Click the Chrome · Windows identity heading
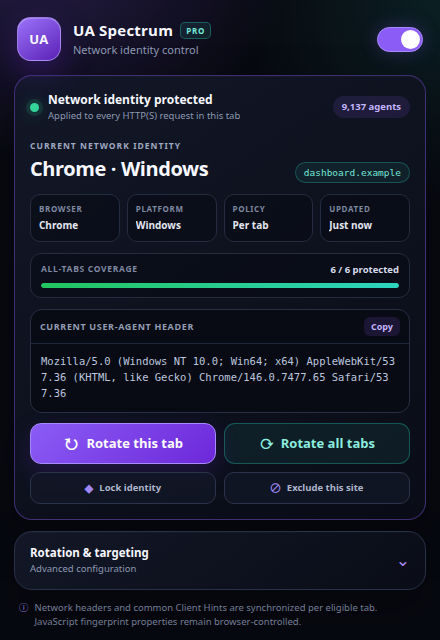 pyautogui.click(x=119, y=169)
